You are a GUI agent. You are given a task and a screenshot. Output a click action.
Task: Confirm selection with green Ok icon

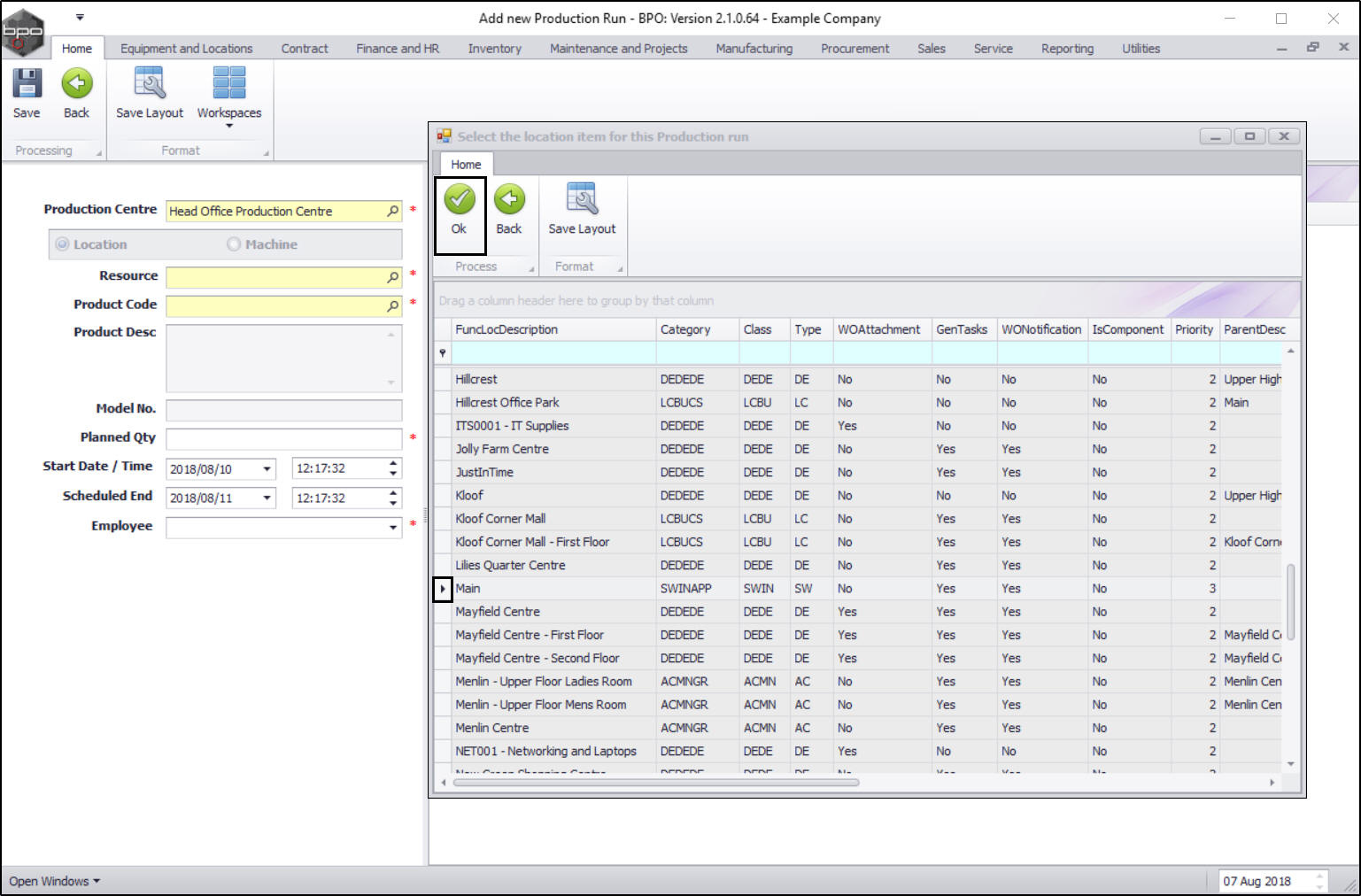click(x=459, y=200)
